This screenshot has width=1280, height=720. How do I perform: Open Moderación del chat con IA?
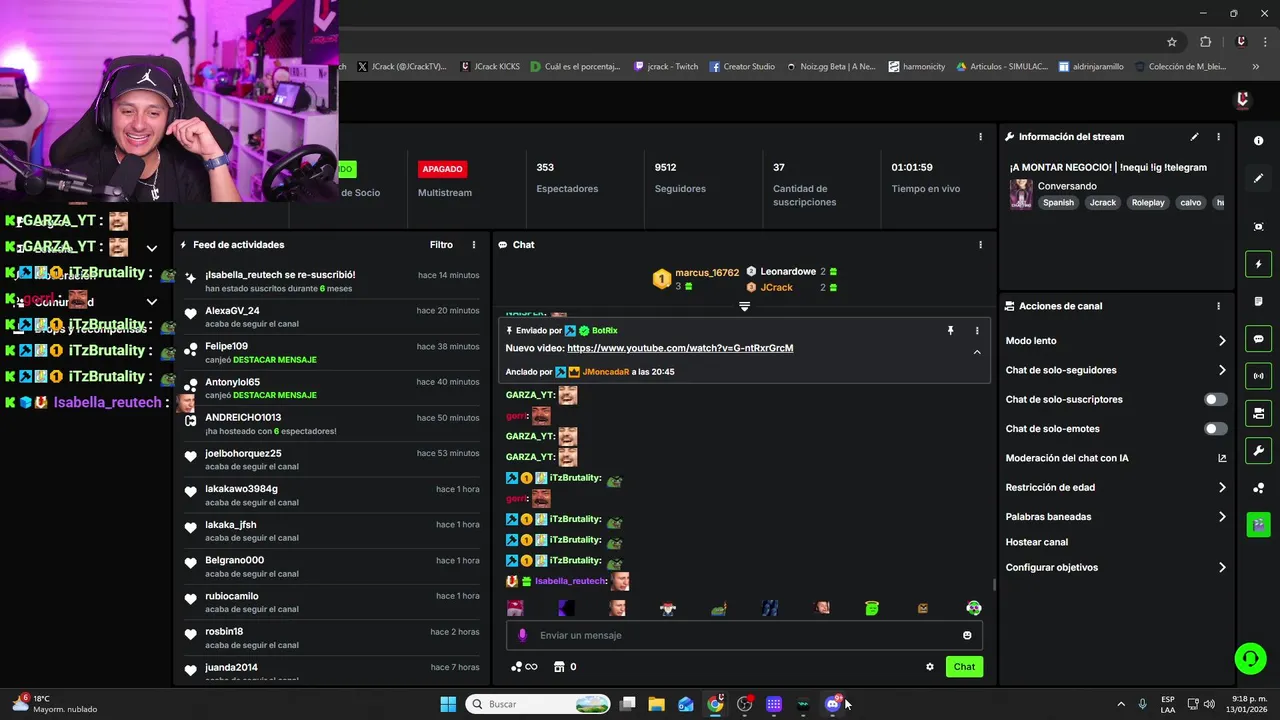1115,458
